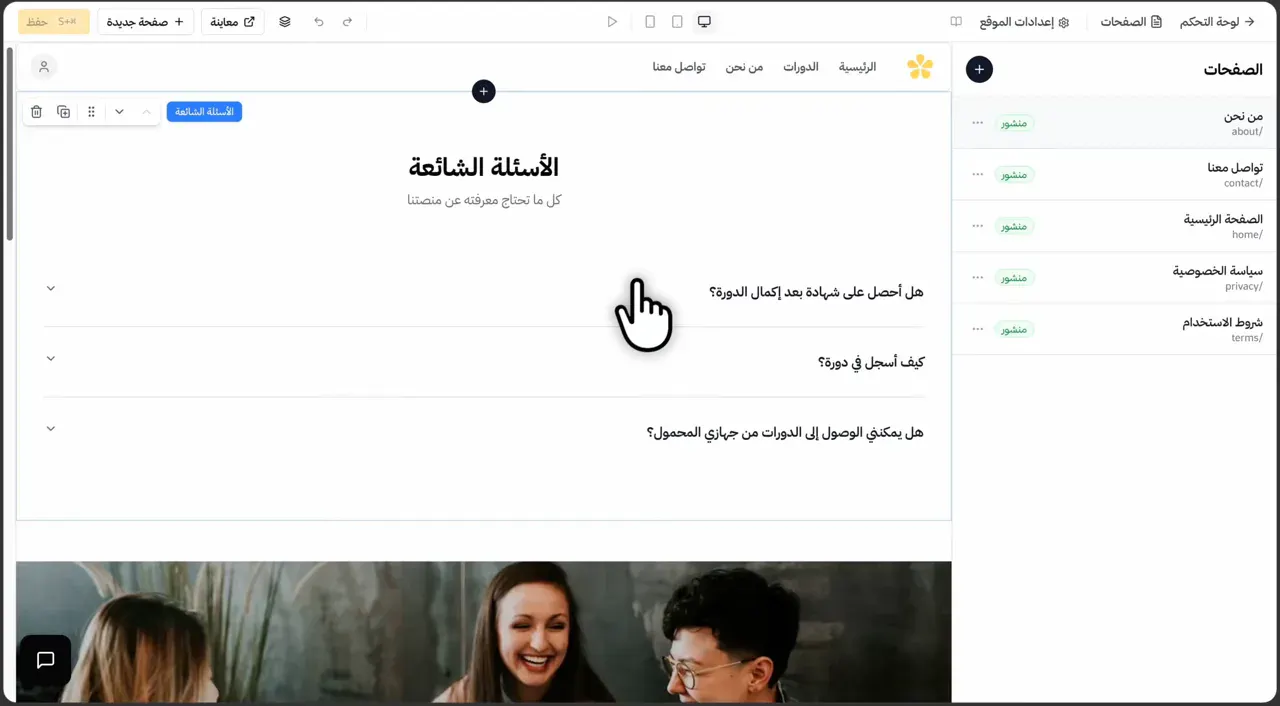This screenshot has width=1280, height=706.
Task: Add a section above the FAQ block
Action: point(484,91)
